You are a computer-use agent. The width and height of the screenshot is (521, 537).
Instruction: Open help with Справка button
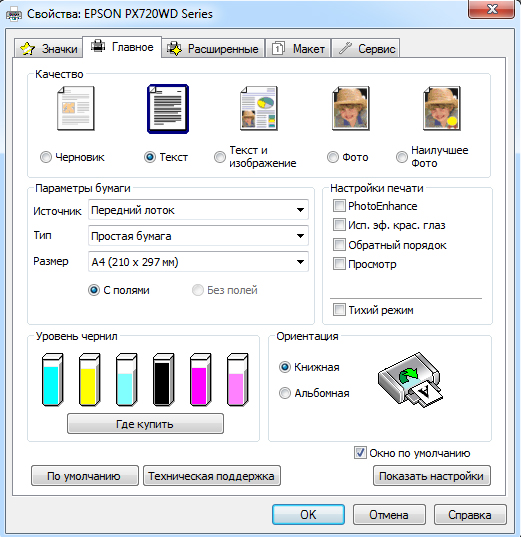470,514
